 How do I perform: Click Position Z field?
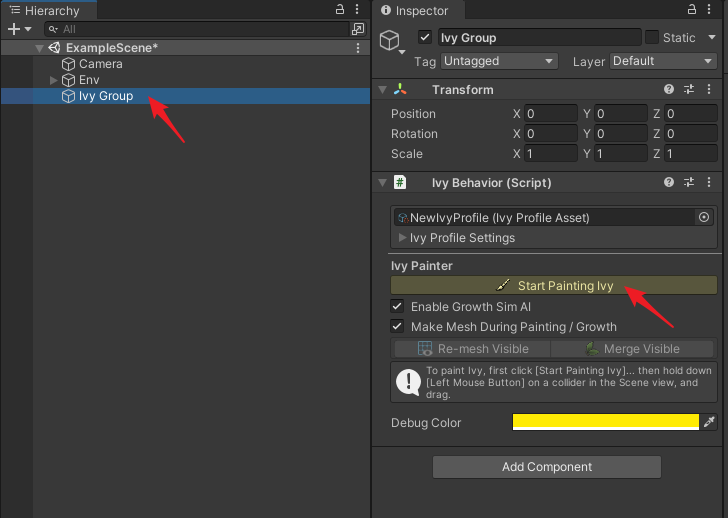(691, 114)
